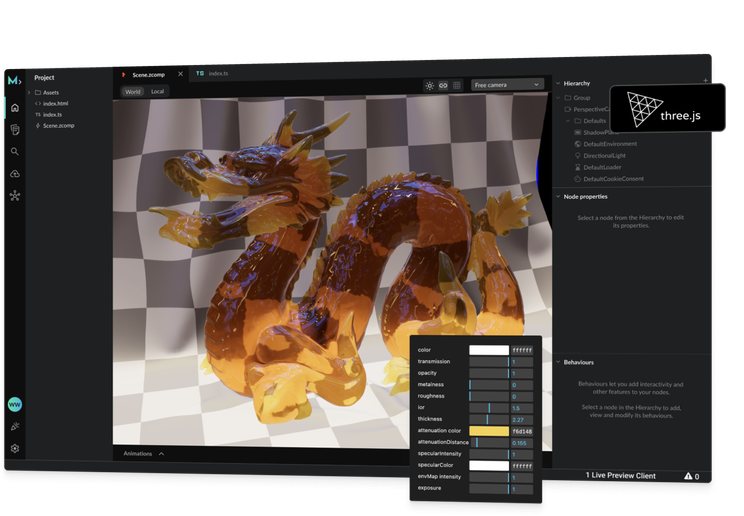
Task: Click the index.html code file icon
Action: [38, 103]
